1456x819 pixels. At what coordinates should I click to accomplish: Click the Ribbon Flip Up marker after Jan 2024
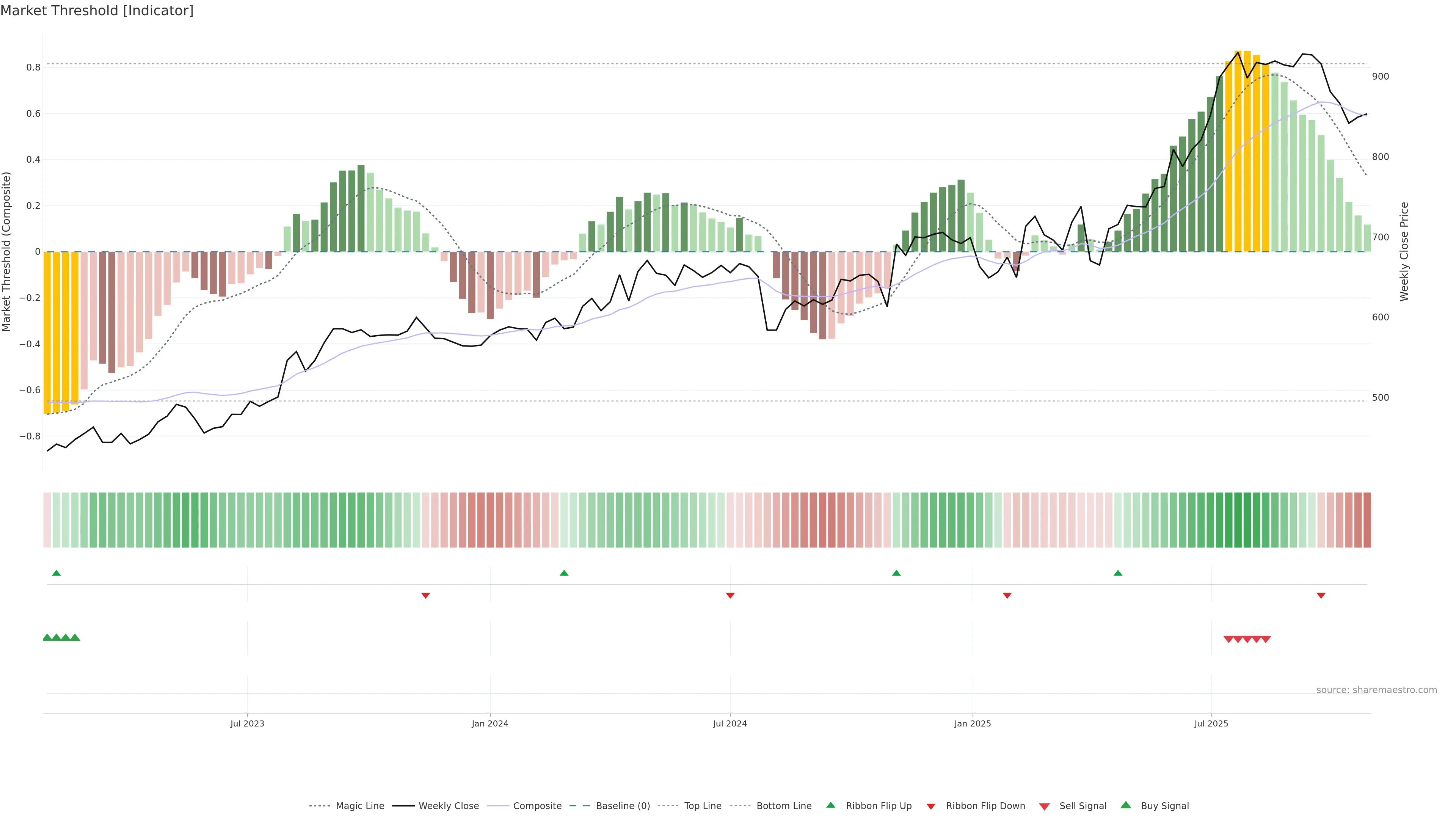tap(563, 573)
